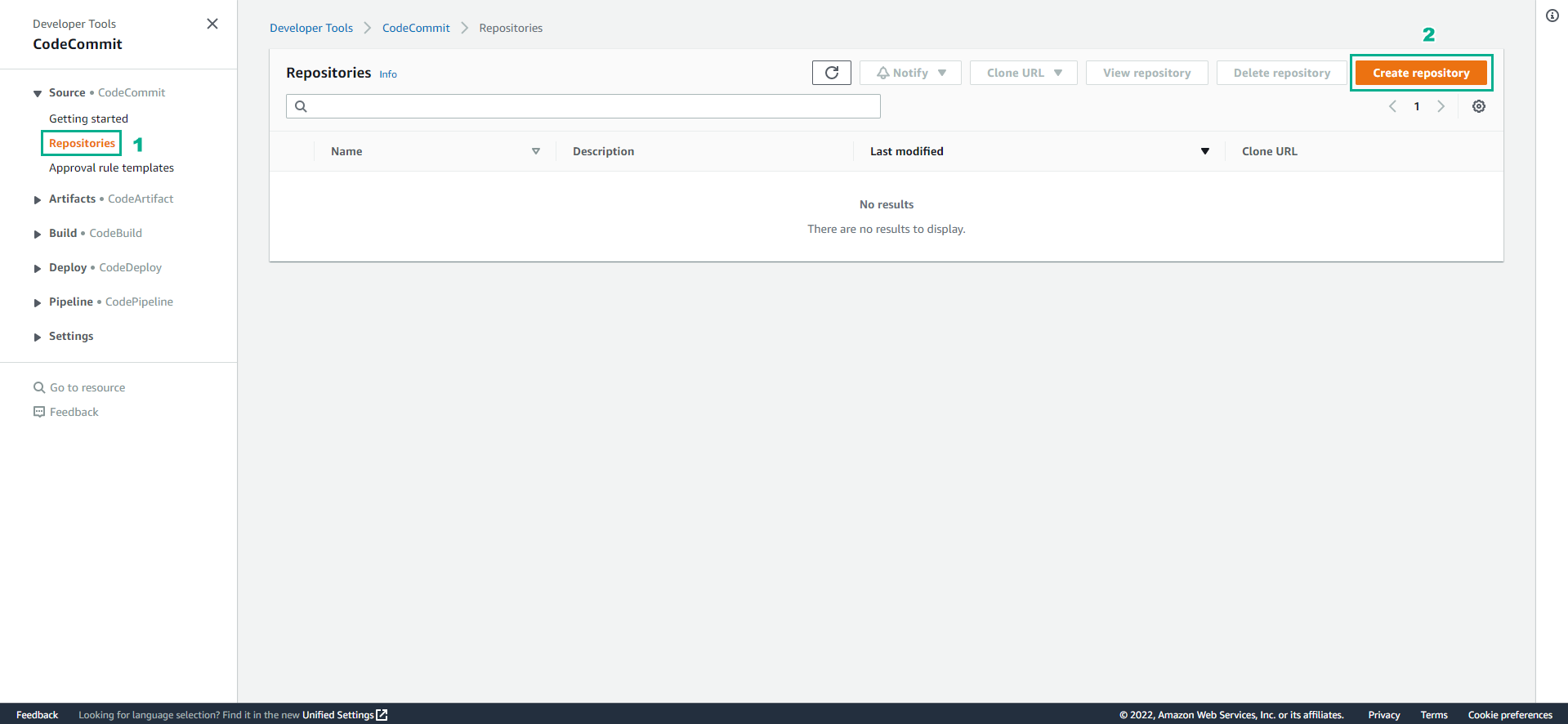The width and height of the screenshot is (1568, 724).
Task: Open table preferences gear icon
Action: point(1478,106)
